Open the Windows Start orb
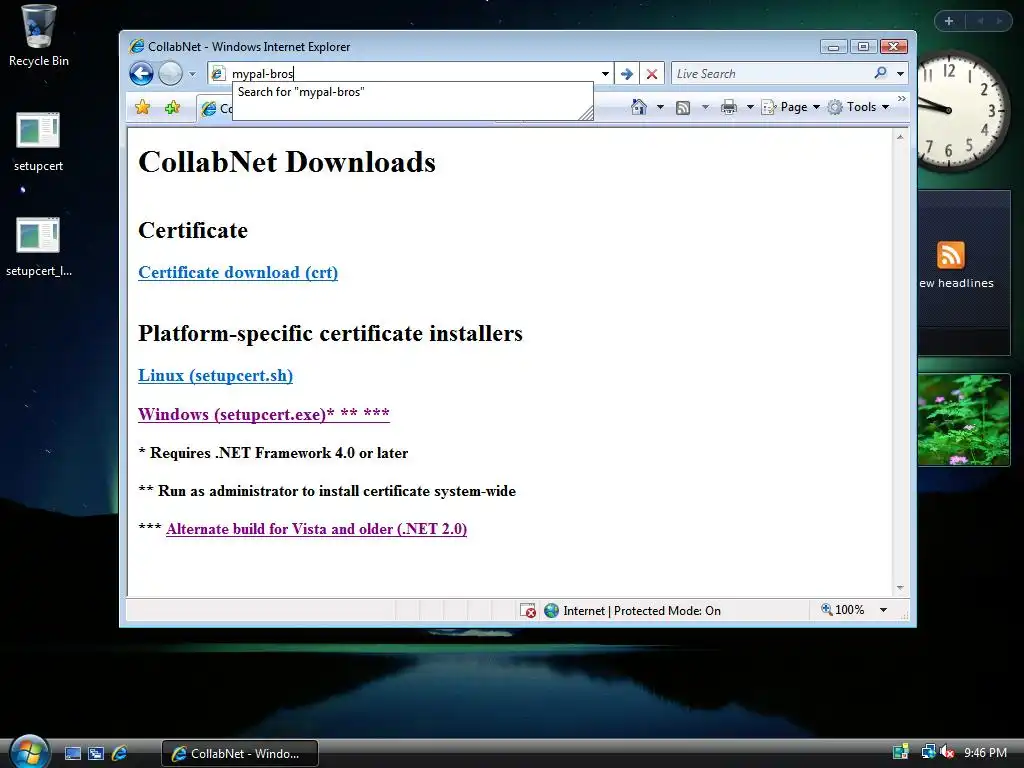Screen dimensions: 1024x768 29,752
